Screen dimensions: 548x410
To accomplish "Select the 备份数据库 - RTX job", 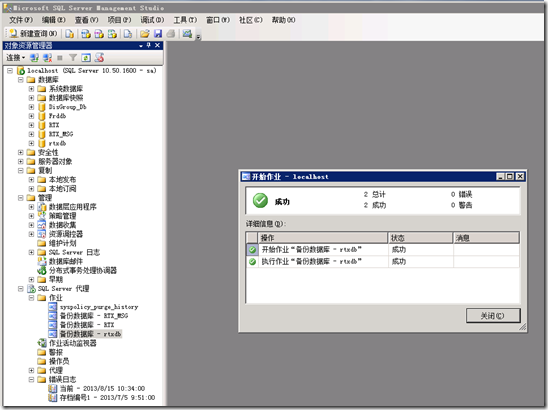I will [87, 325].
